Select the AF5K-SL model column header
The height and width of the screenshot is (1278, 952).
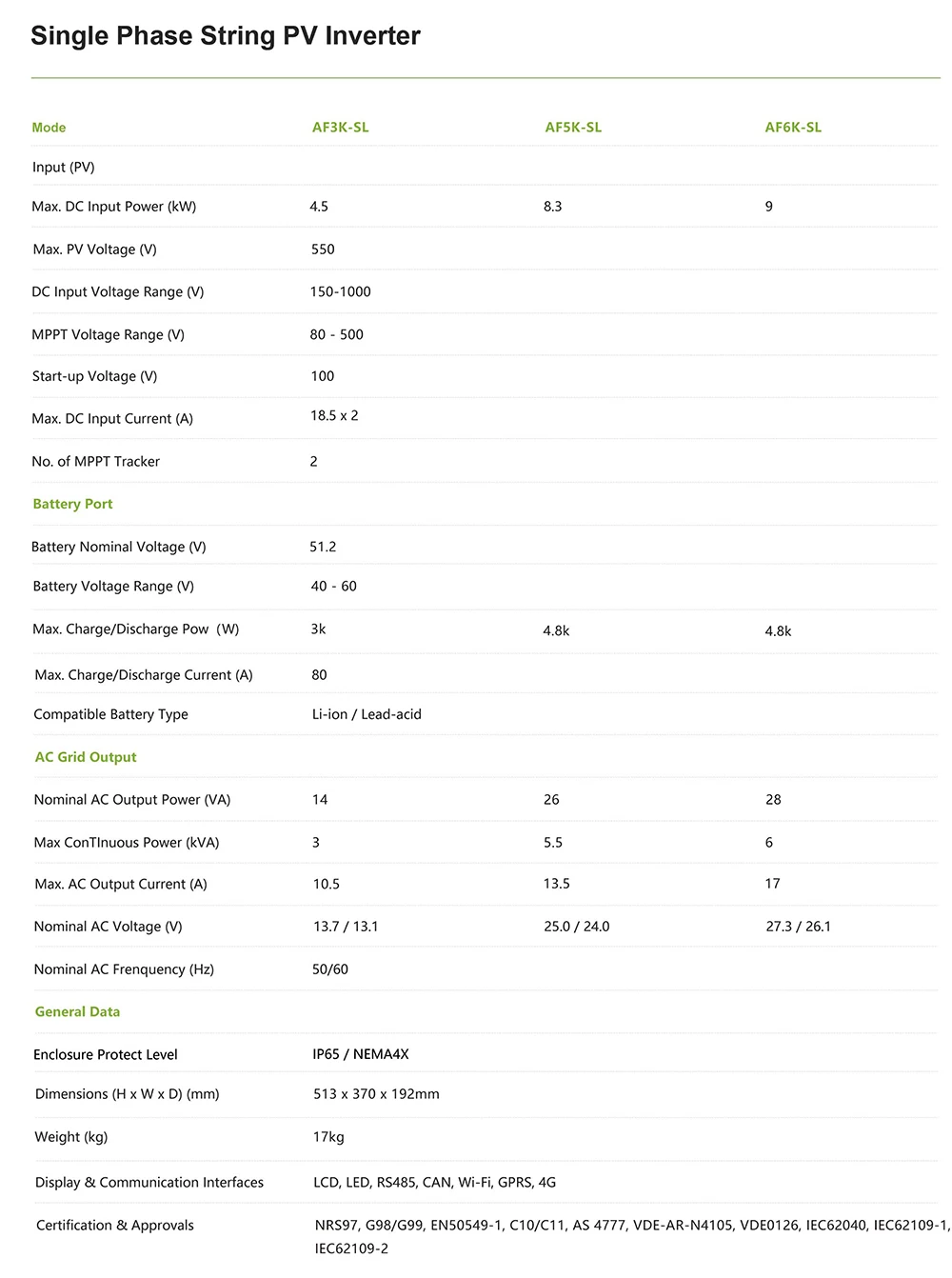pos(573,128)
